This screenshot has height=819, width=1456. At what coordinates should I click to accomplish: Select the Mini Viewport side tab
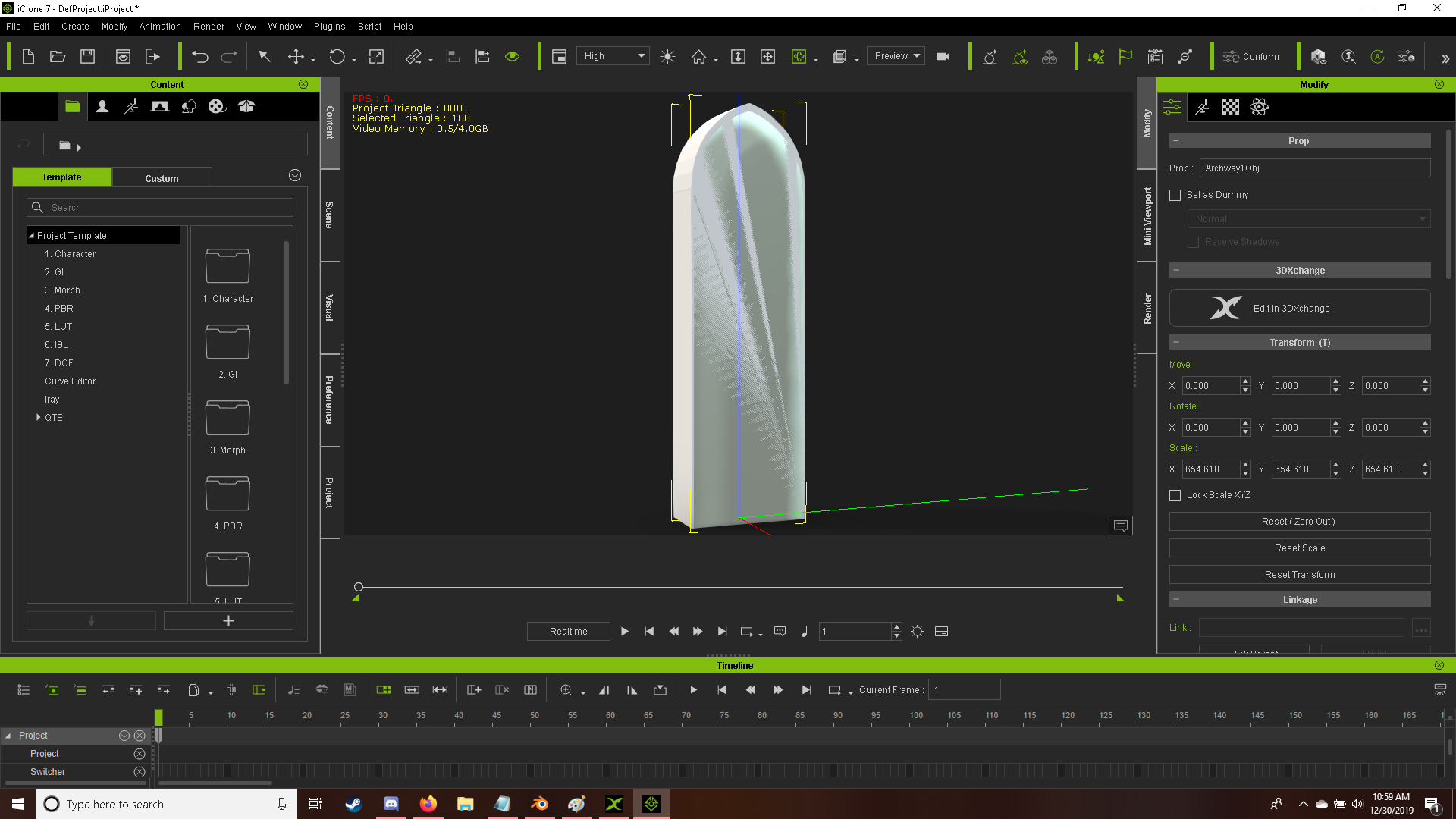[1147, 216]
